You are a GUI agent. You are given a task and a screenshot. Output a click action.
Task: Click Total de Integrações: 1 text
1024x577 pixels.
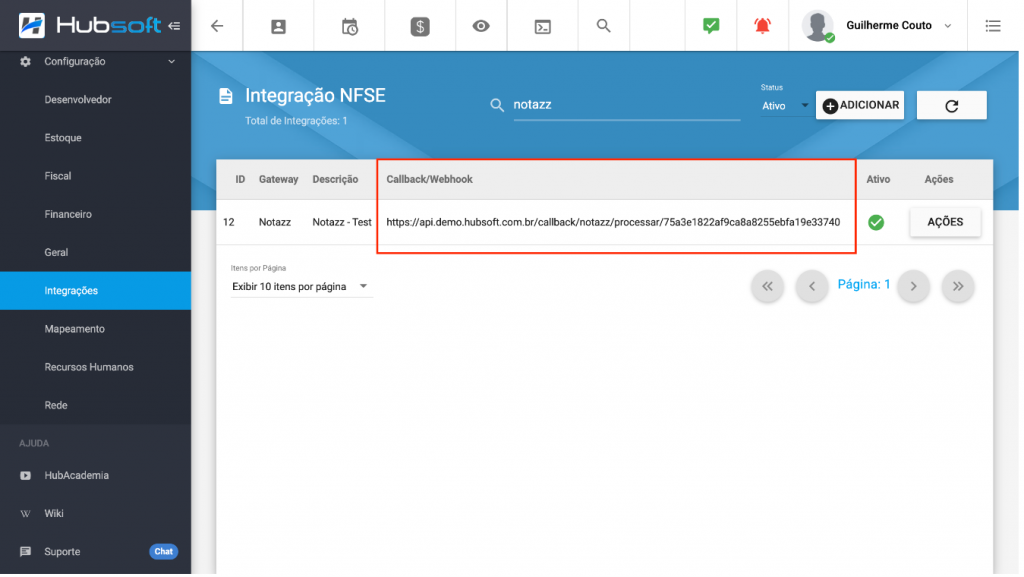296,121
